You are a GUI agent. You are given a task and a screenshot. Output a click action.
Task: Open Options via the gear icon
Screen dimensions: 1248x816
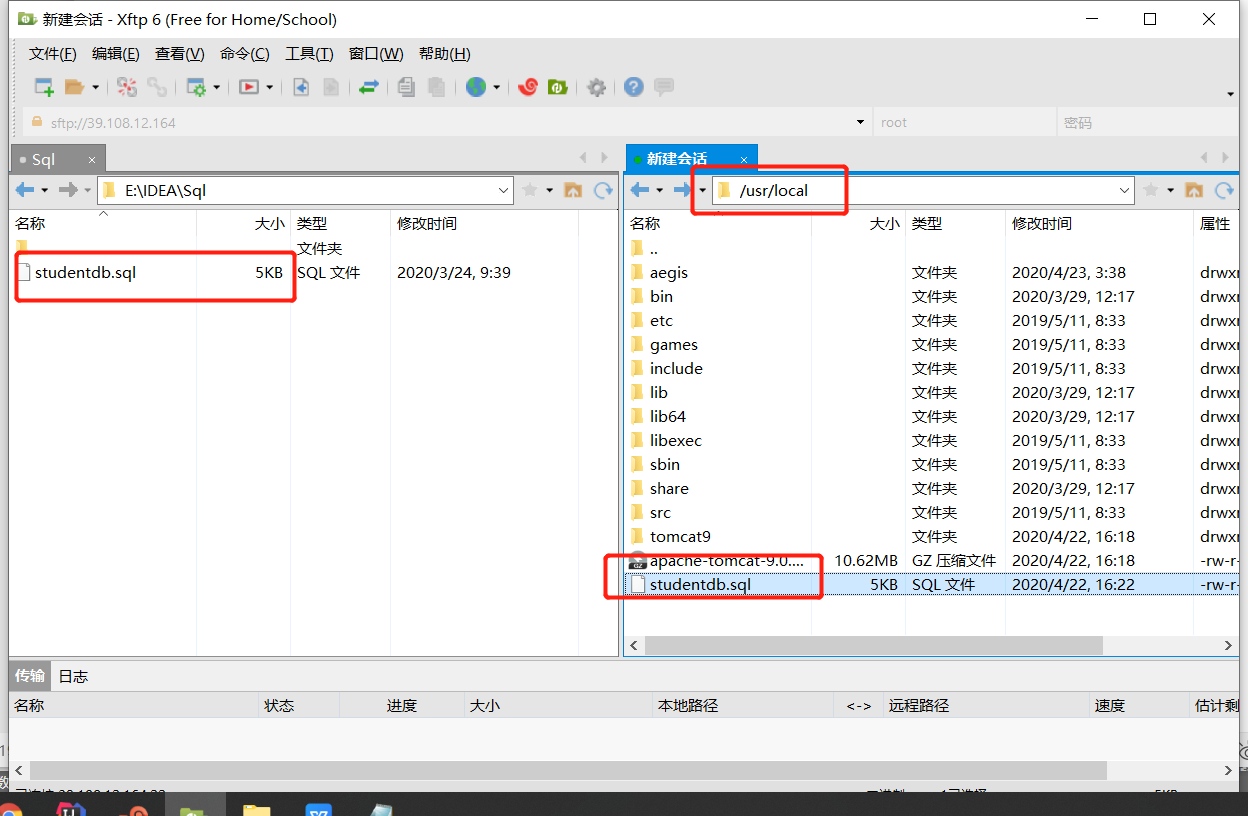coord(596,87)
